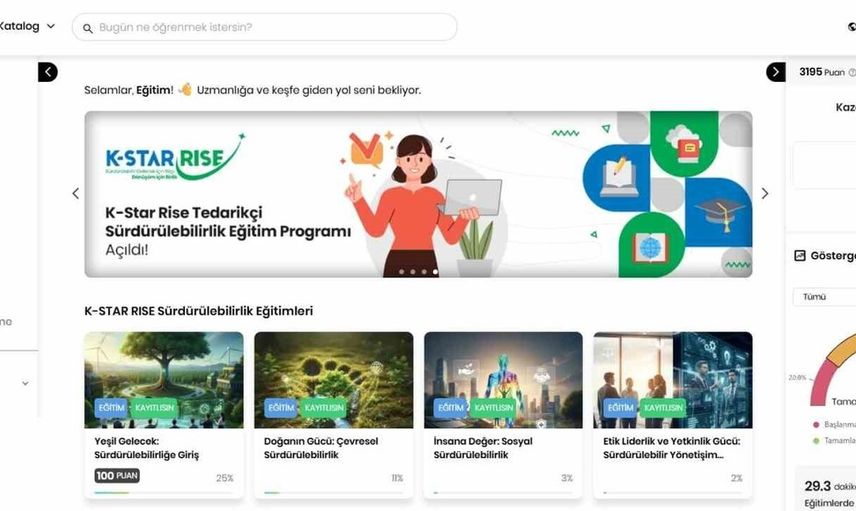Go to the previous banner slide
This screenshot has height=511, width=856.
tap(75, 193)
